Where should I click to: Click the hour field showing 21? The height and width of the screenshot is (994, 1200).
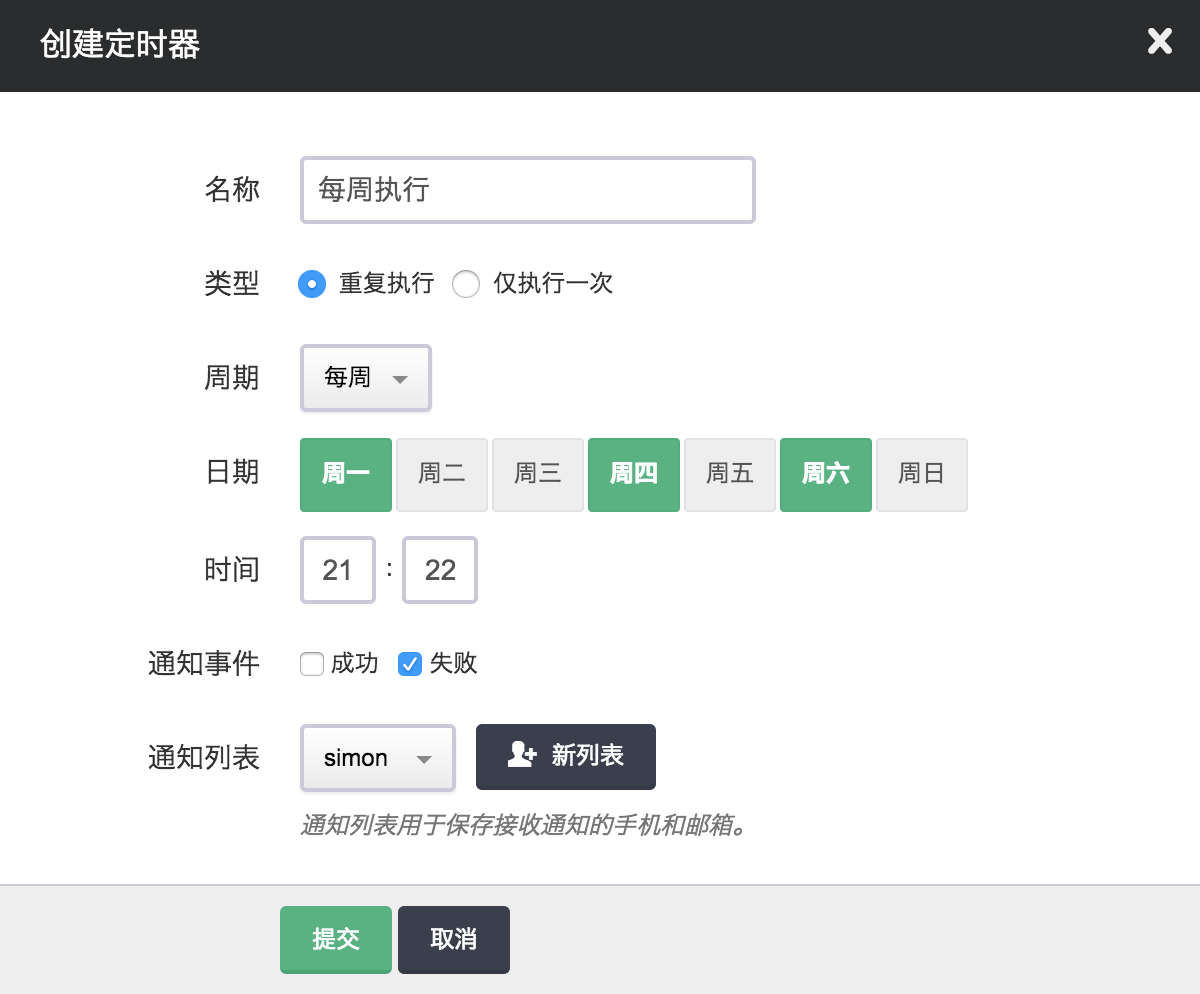(x=338, y=570)
